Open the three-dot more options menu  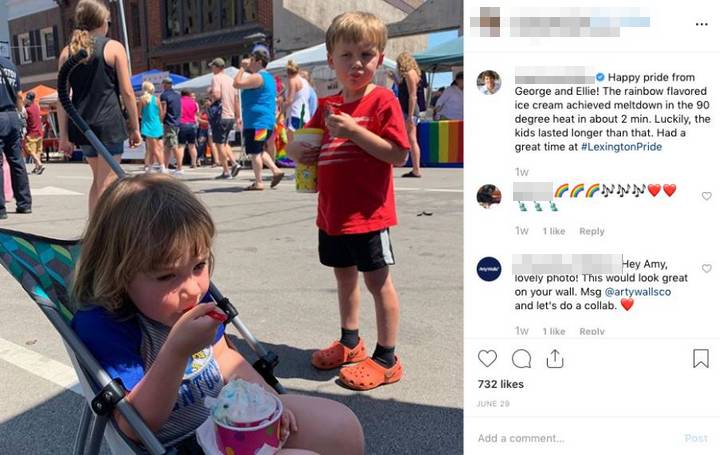pyautogui.click(x=701, y=24)
